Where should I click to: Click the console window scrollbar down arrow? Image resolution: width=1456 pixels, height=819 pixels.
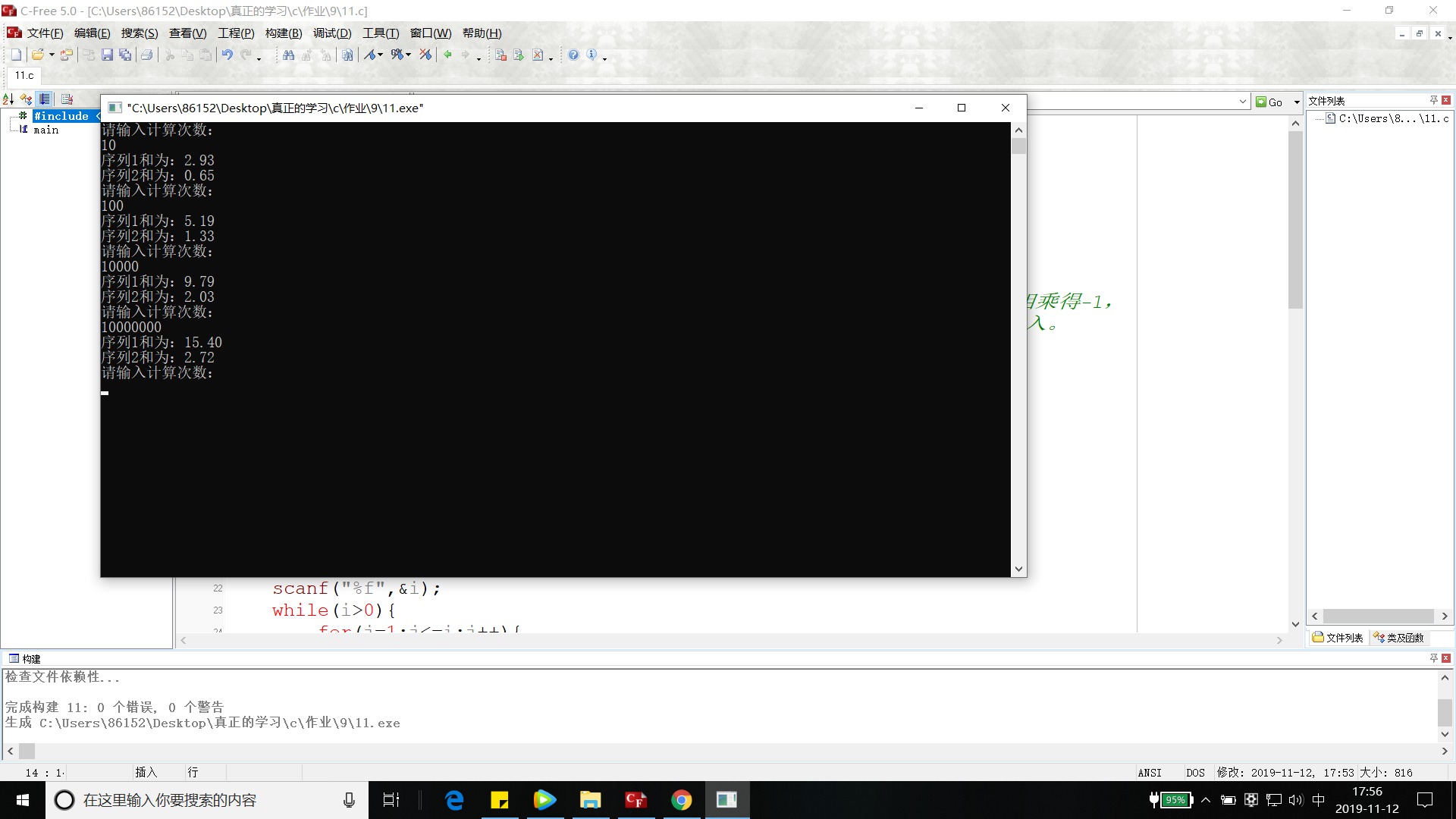click(x=1018, y=569)
